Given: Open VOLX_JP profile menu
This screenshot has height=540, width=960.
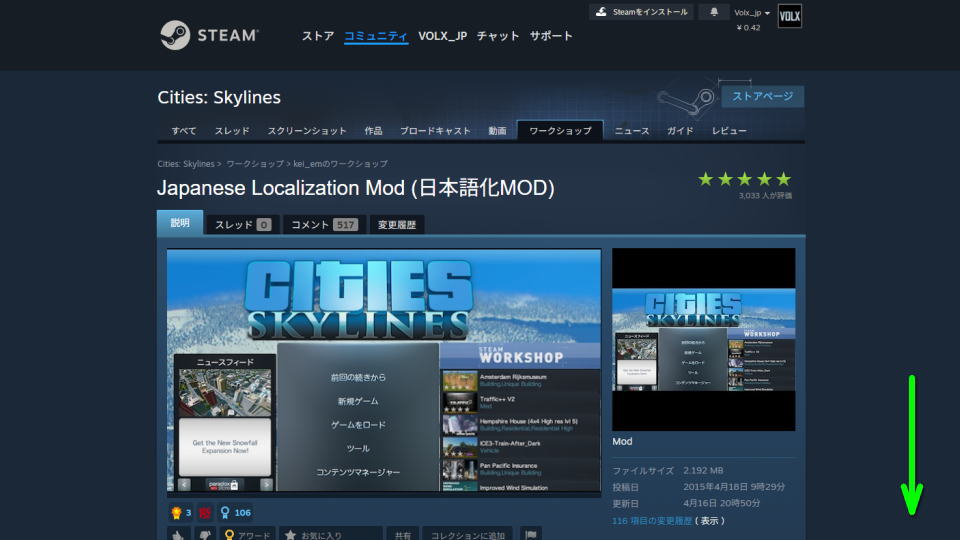Looking at the screenshot, I should (x=443, y=36).
